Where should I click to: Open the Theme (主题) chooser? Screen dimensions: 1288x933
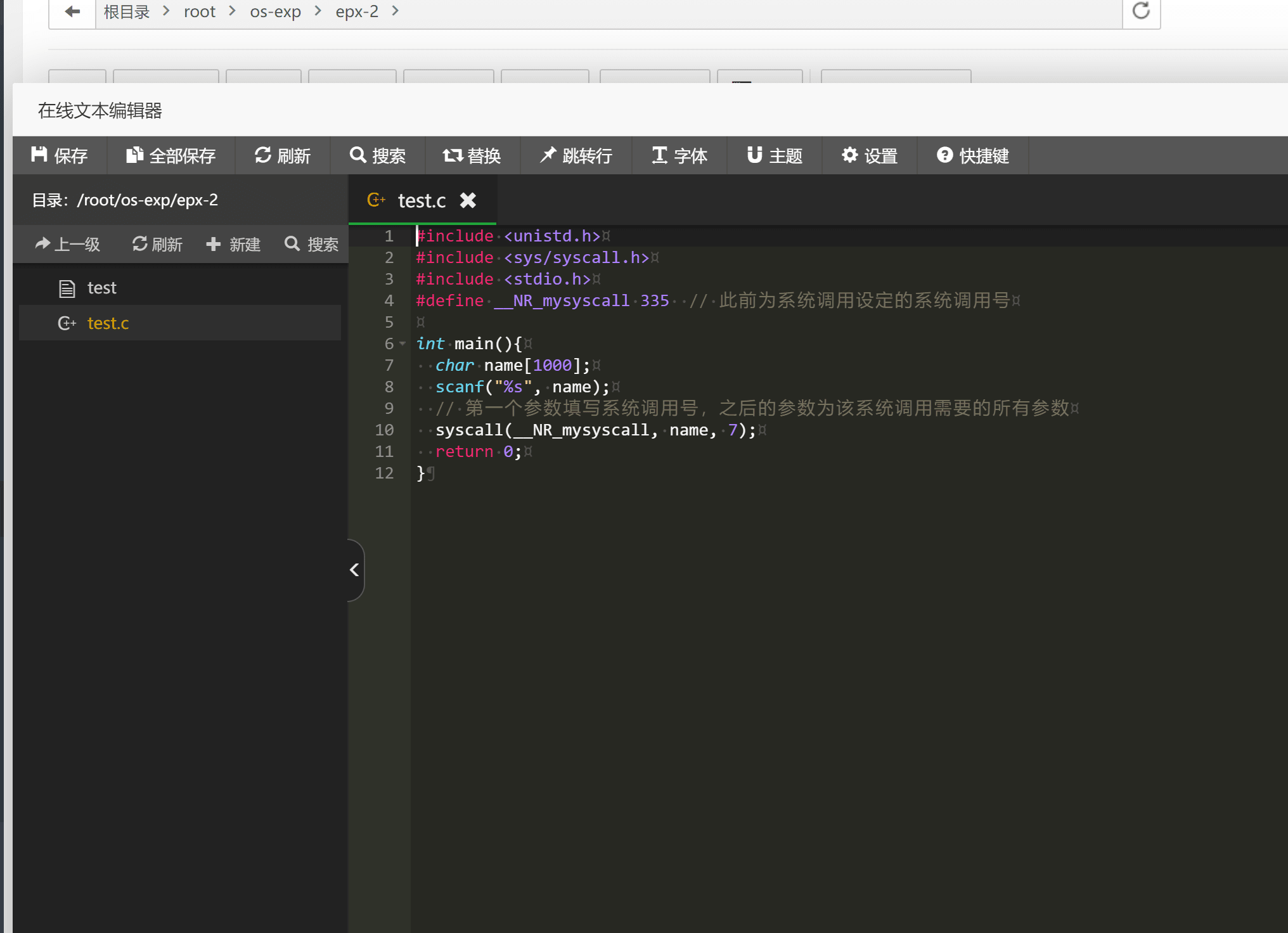pyautogui.click(x=774, y=155)
